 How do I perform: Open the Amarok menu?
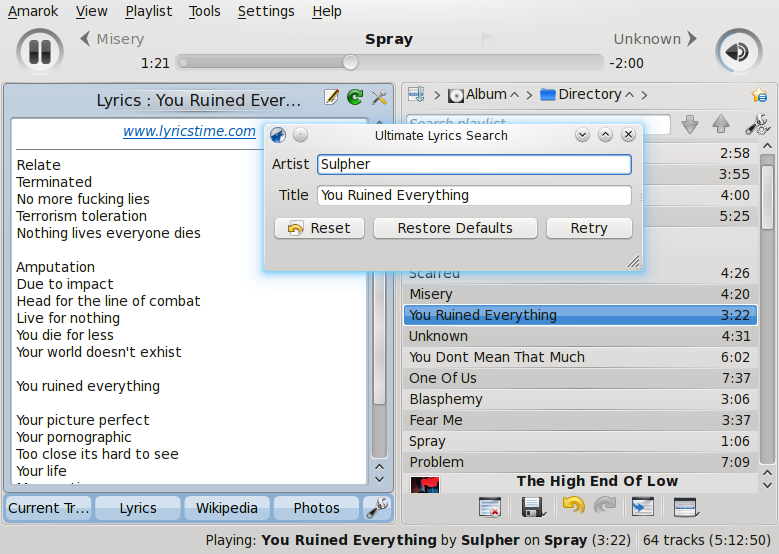click(x=33, y=11)
